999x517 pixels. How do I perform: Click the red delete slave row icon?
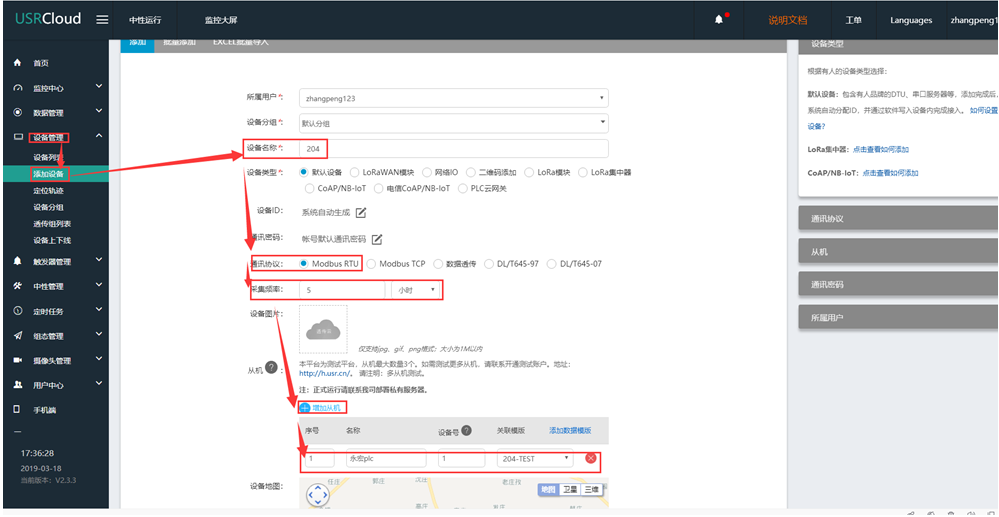590,459
